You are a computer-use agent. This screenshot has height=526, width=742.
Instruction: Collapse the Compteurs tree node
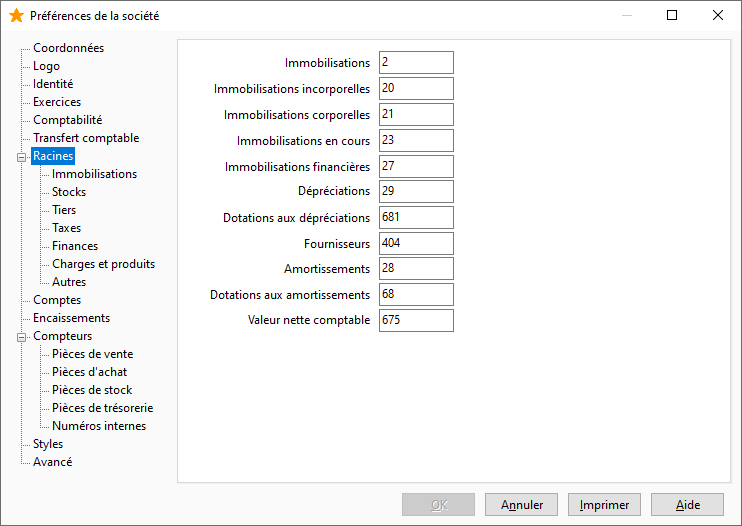pyautogui.click(x=21, y=337)
